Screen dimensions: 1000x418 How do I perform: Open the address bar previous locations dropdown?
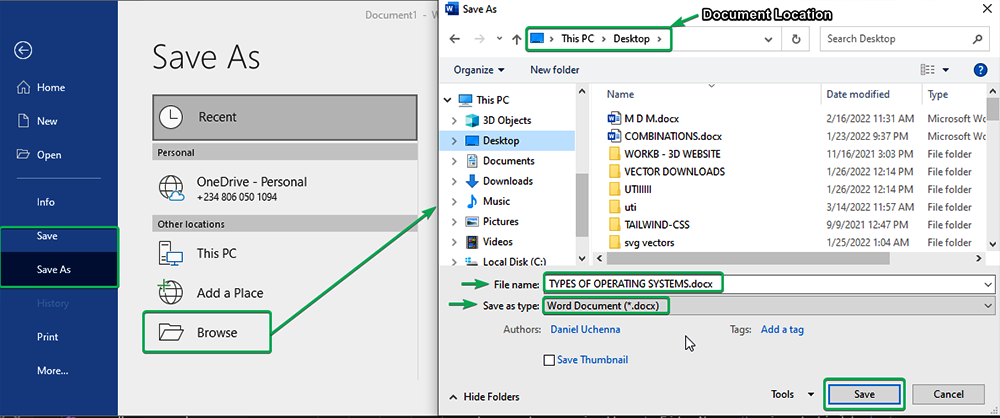[x=770, y=39]
